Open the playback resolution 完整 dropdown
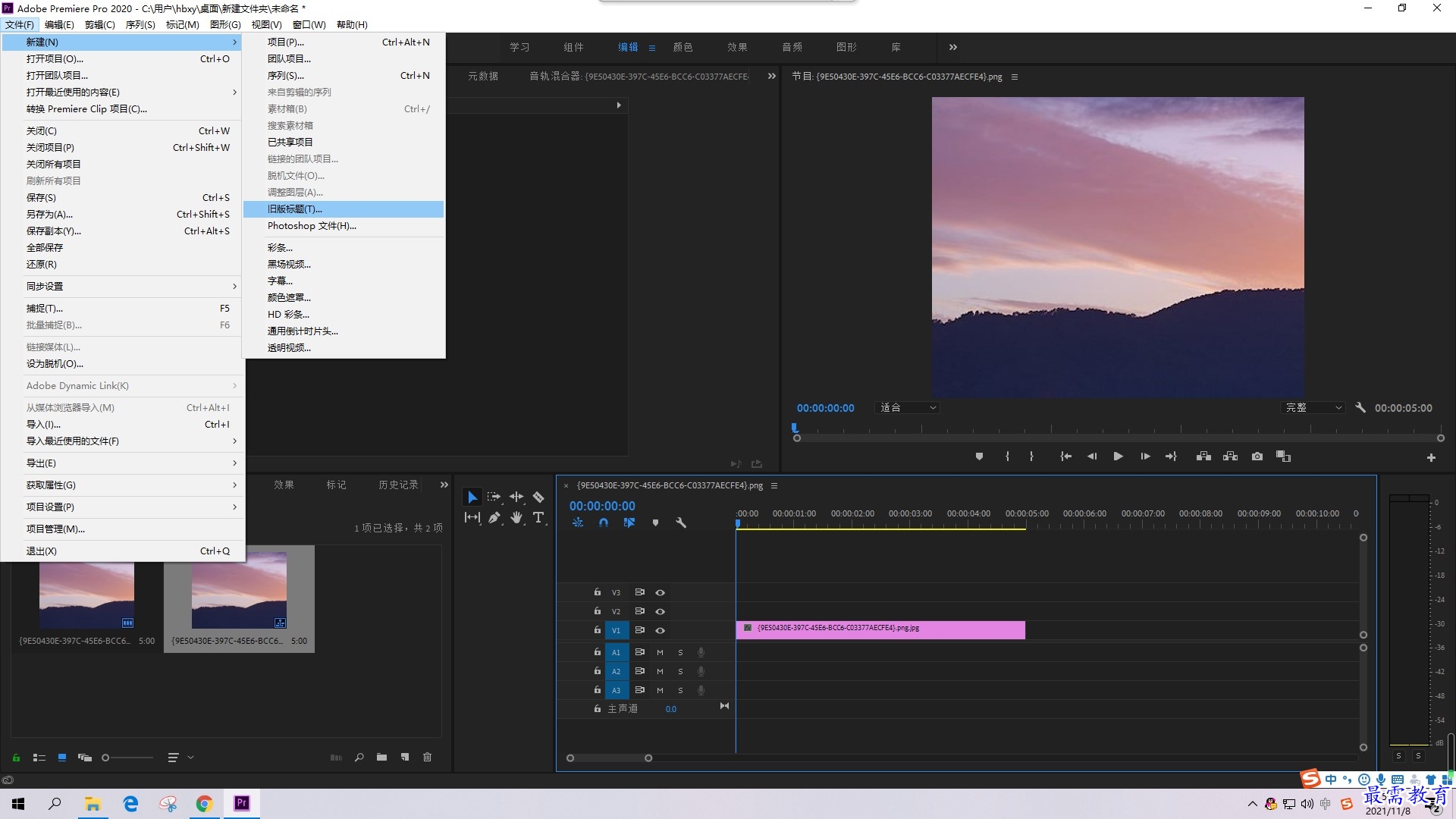1456x819 pixels. [x=1313, y=407]
